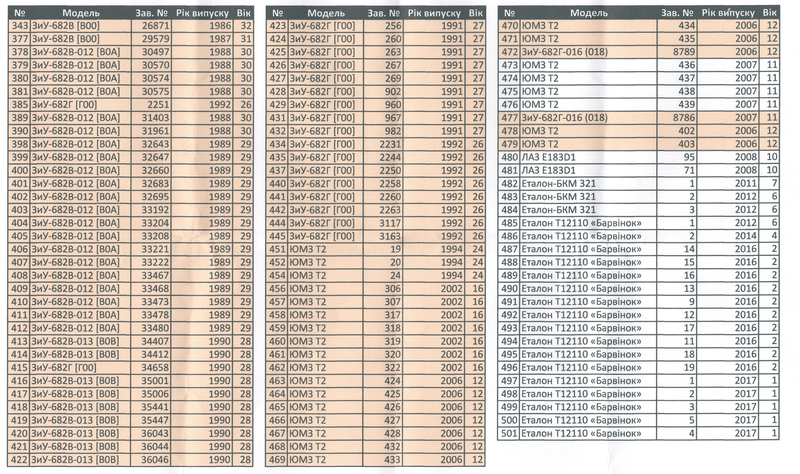The width and height of the screenshot is (800, 474).
Task: Click the serial number 439 cell
Action: (678, 105)
